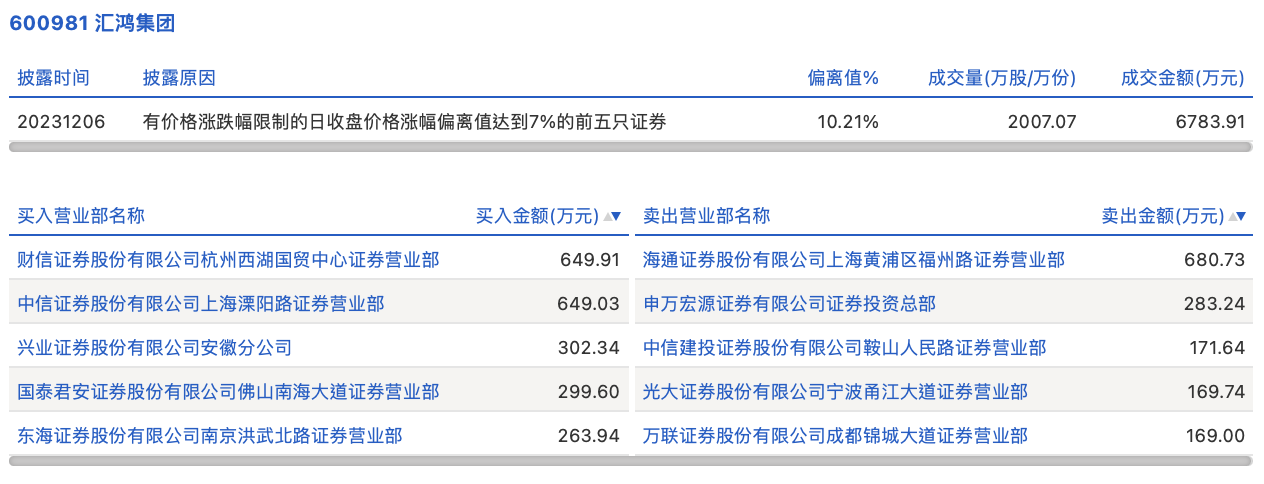This screenshot has width=1264, height=484.
Task: Click the 成交金额(万元) column header
Action: click(x=1182, y=78)
